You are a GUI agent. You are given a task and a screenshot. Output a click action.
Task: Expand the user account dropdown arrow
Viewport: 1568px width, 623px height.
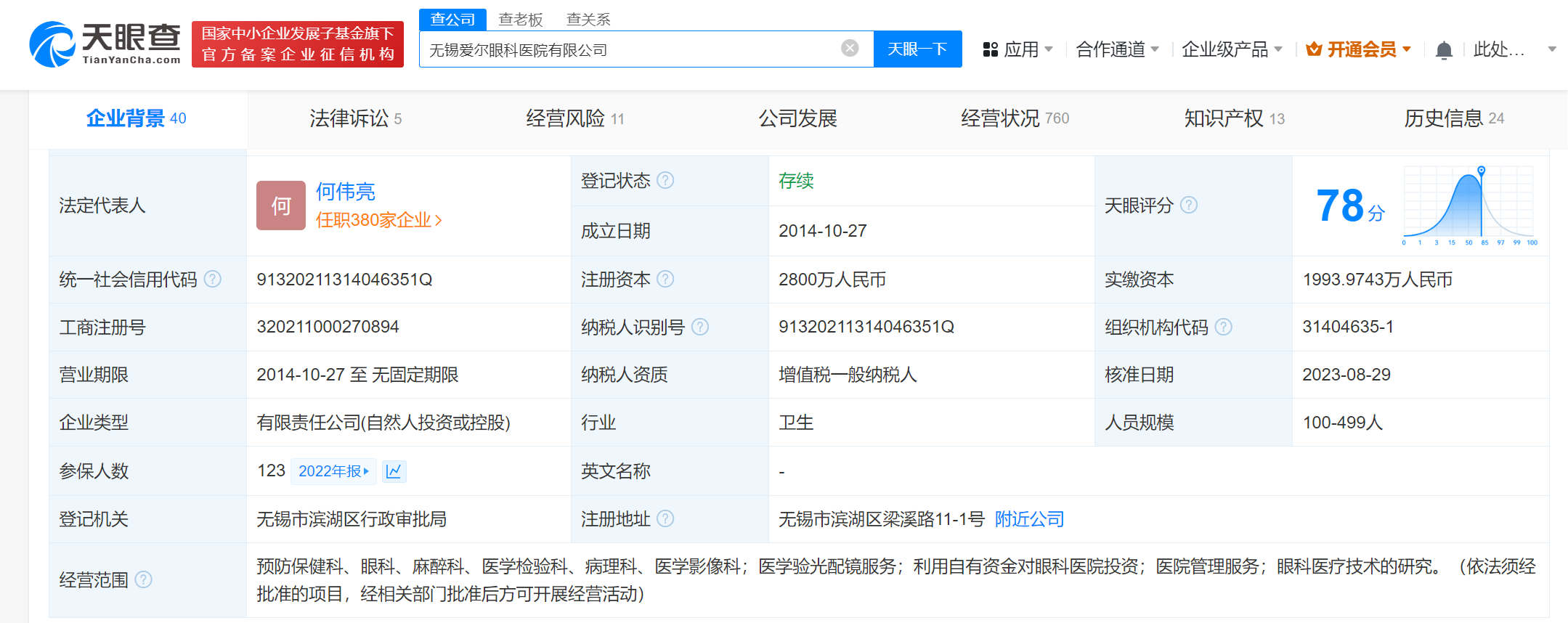[1552, 49]
